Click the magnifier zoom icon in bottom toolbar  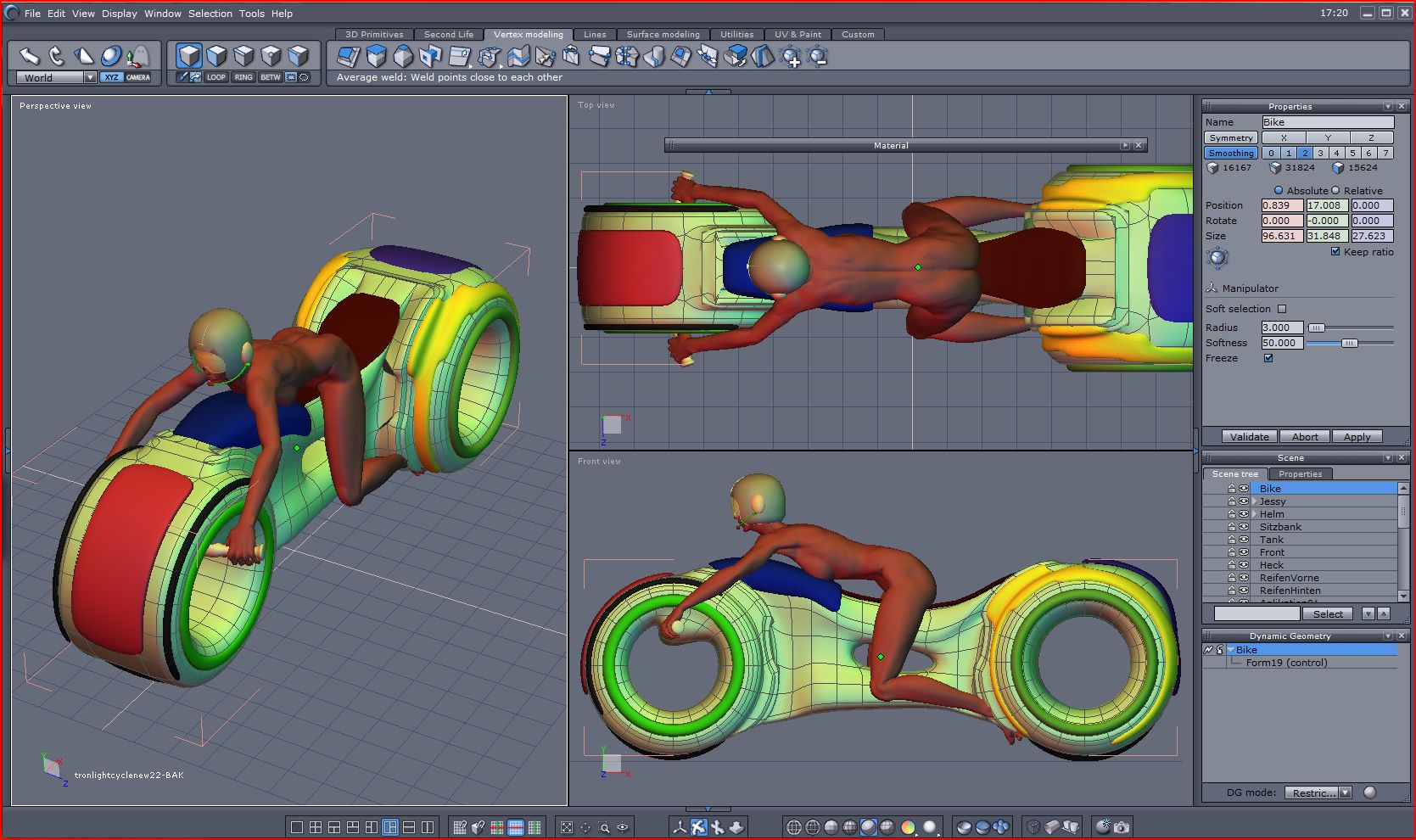tap(604, 827)
